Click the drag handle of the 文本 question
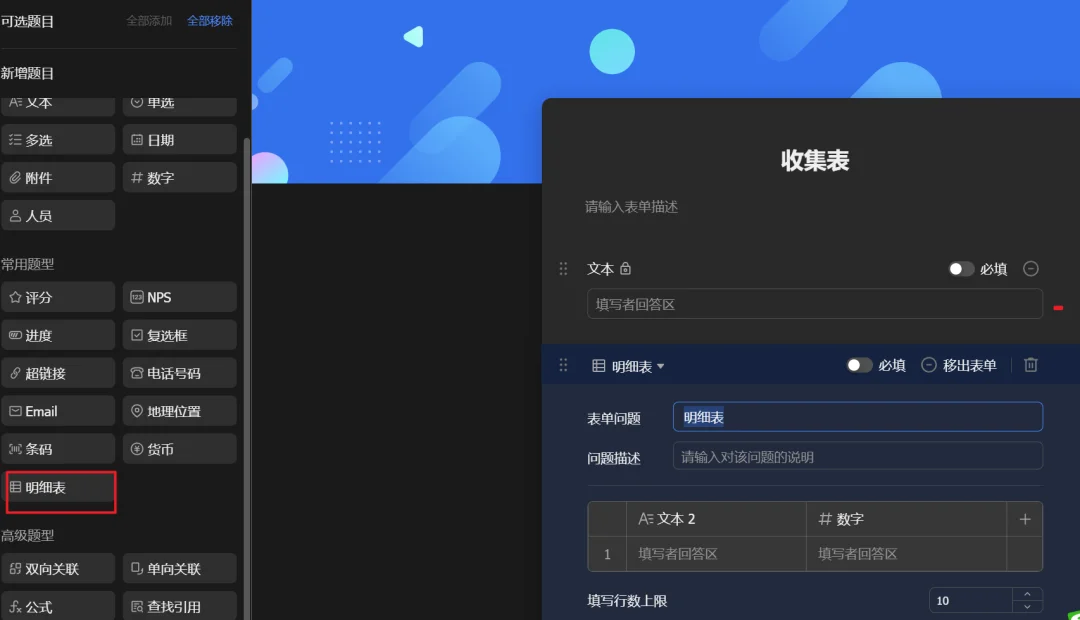The width and height of the screenshot is (1080, 620). click(x=563, y=269)
